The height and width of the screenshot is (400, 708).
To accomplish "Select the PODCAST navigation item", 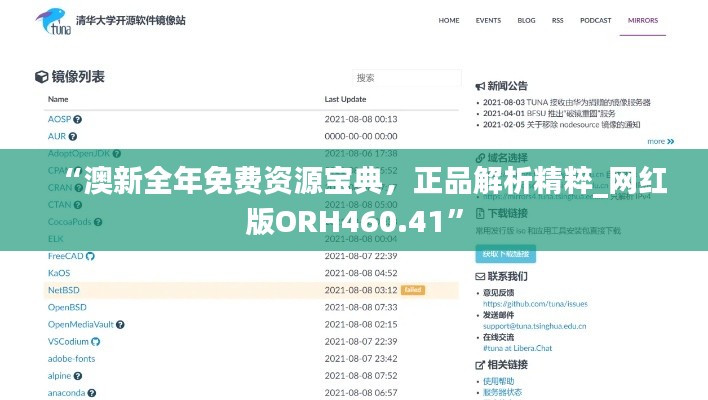I will (x=596, y=20).
